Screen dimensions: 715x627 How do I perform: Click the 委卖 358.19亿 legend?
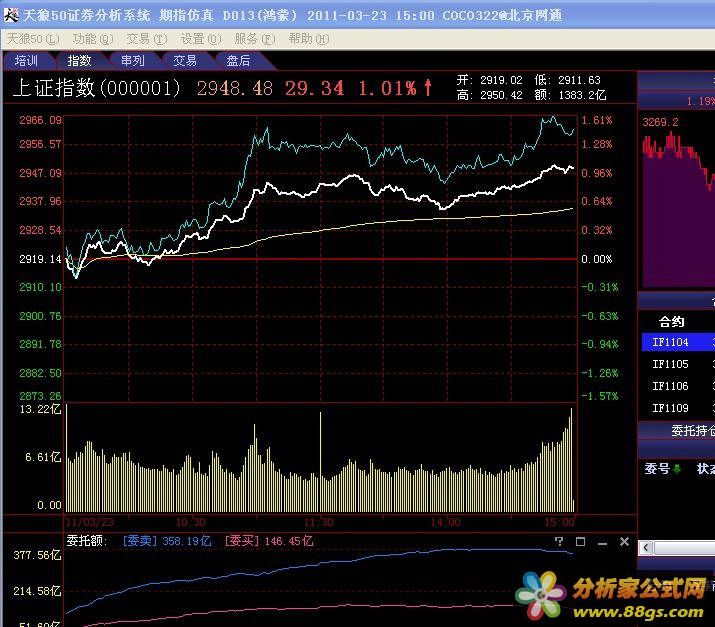tap(167, 541)
